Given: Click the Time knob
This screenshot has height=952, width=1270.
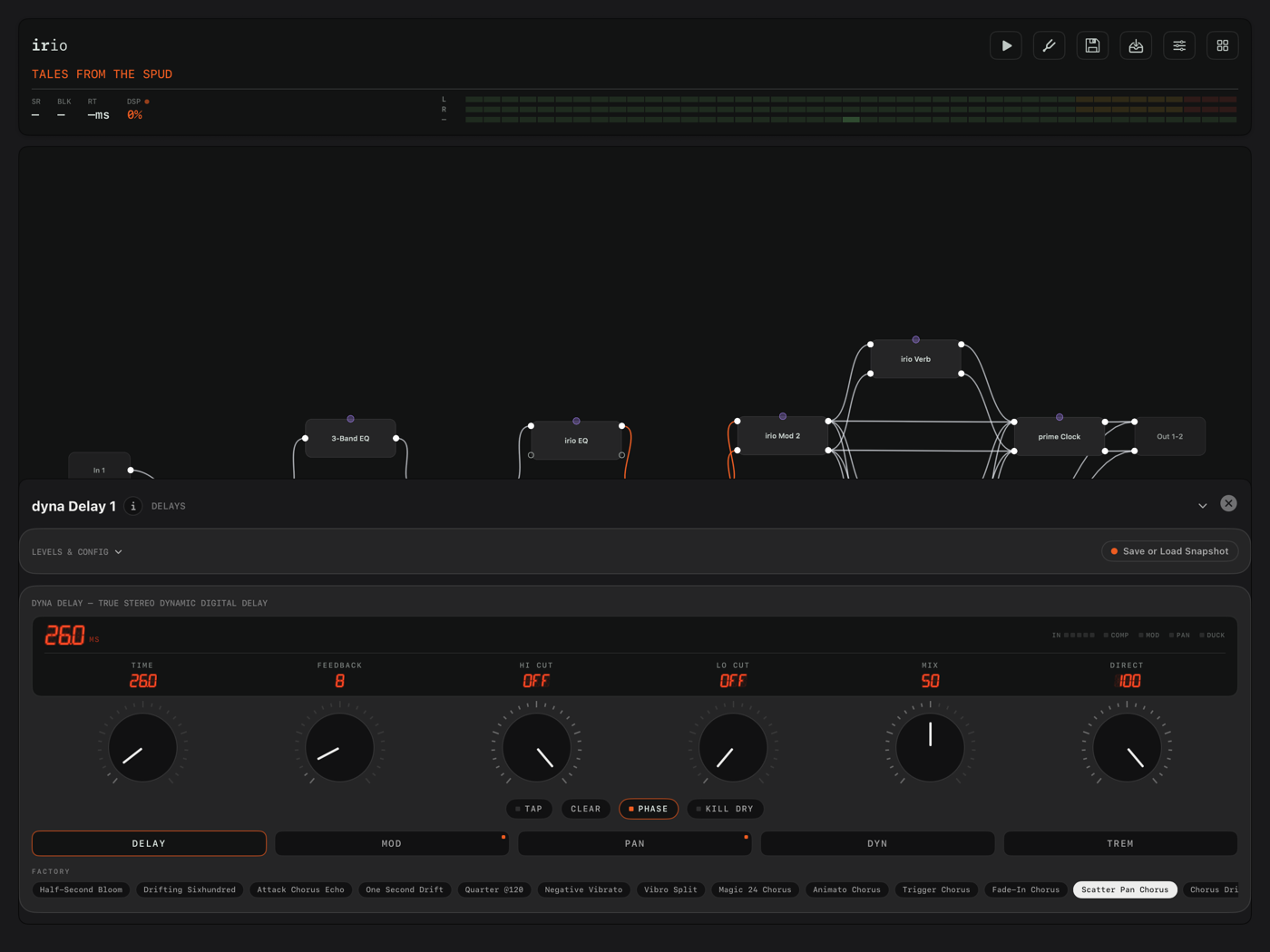Looking at the screenshot, I should coord(142,748).
